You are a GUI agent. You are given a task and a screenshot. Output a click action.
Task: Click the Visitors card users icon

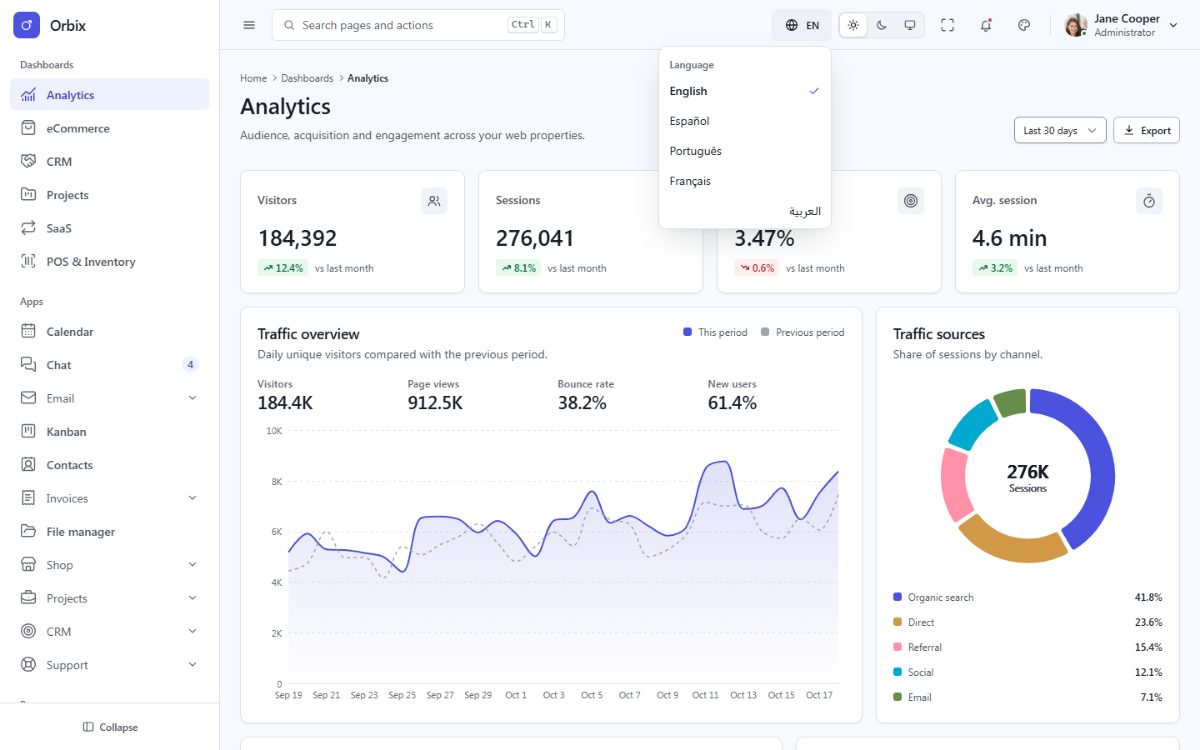[434, 201]
